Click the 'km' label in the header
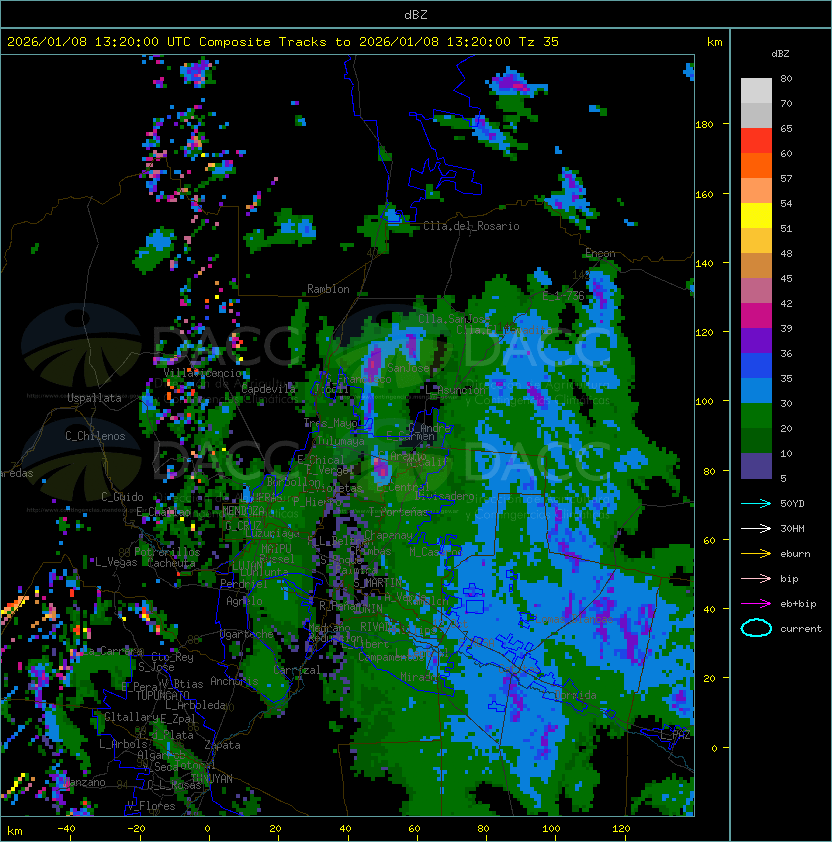This screenshot has height=842, width=832. click(714, 42)
